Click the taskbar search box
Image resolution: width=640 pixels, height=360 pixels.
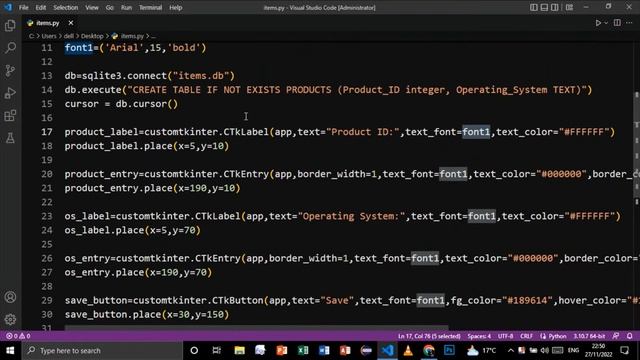click(x=102, y=351)
